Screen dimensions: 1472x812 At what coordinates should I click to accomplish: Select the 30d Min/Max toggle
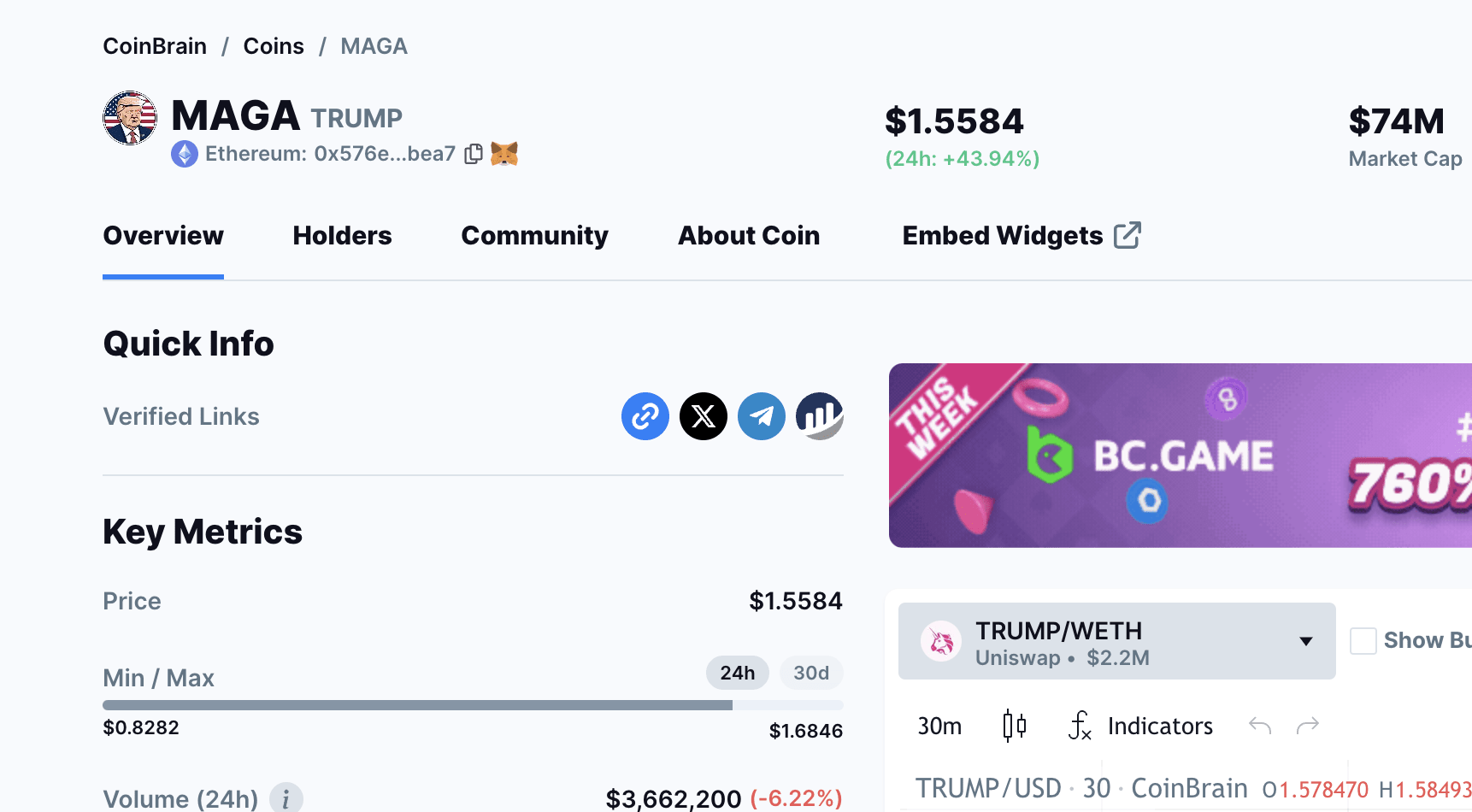pos(810,673)
